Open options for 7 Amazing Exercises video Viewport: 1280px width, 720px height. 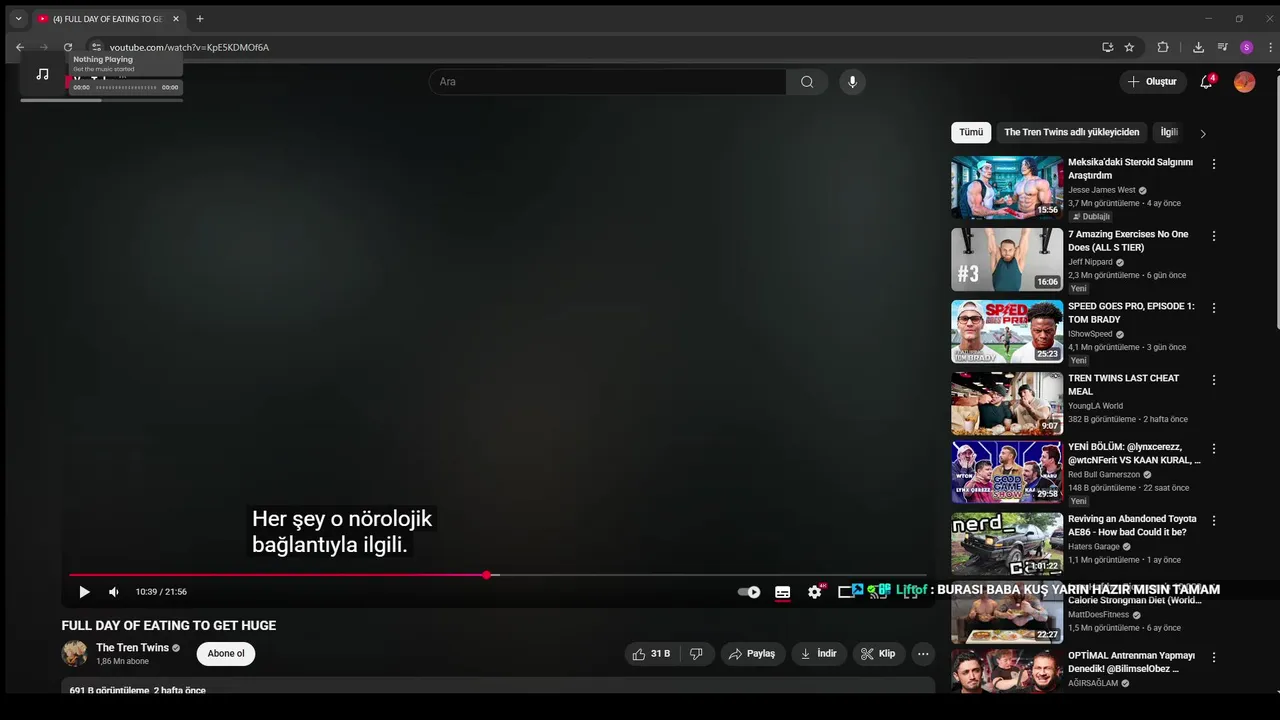point(1214,236)
